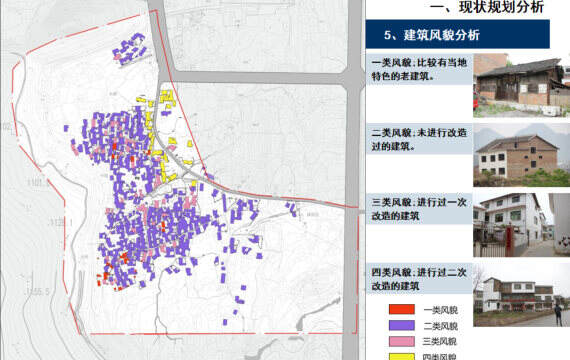The height and width of the screenshot is (360, 570).
Task: Click the 三类风貌 description text box
Action: [x=419, y=209]
